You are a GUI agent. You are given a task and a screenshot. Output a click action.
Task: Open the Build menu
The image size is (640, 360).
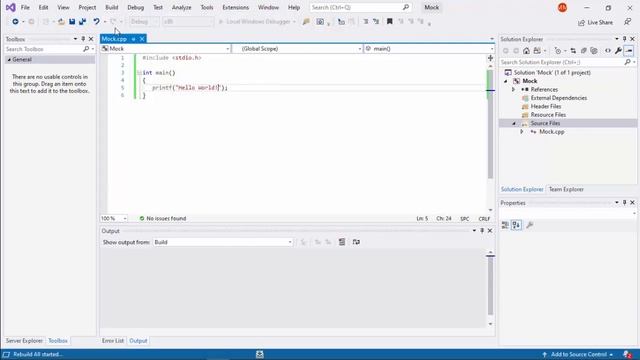pyautogui.click(x=111, y=7)
